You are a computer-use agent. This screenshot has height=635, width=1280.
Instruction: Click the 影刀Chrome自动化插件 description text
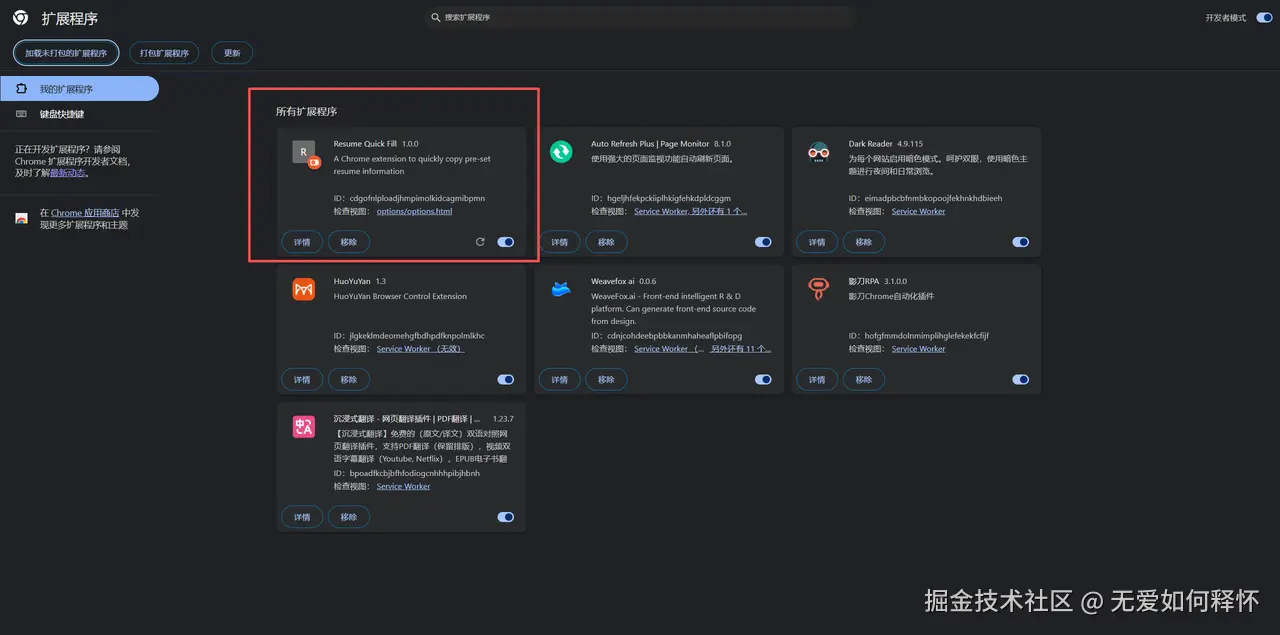[891, 296]
